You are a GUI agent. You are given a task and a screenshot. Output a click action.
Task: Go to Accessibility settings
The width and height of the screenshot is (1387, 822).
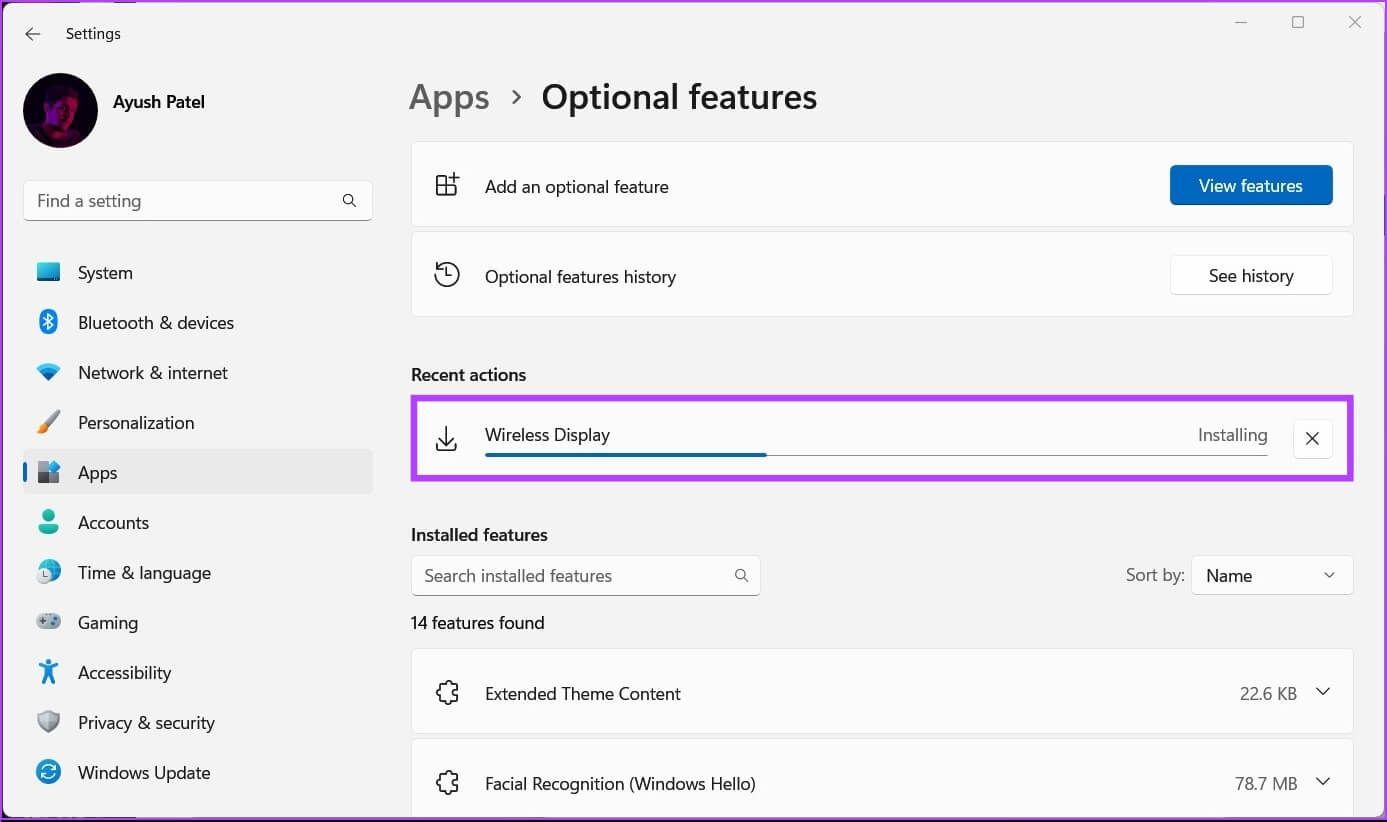pyautogui.click(x=198, y=672)
